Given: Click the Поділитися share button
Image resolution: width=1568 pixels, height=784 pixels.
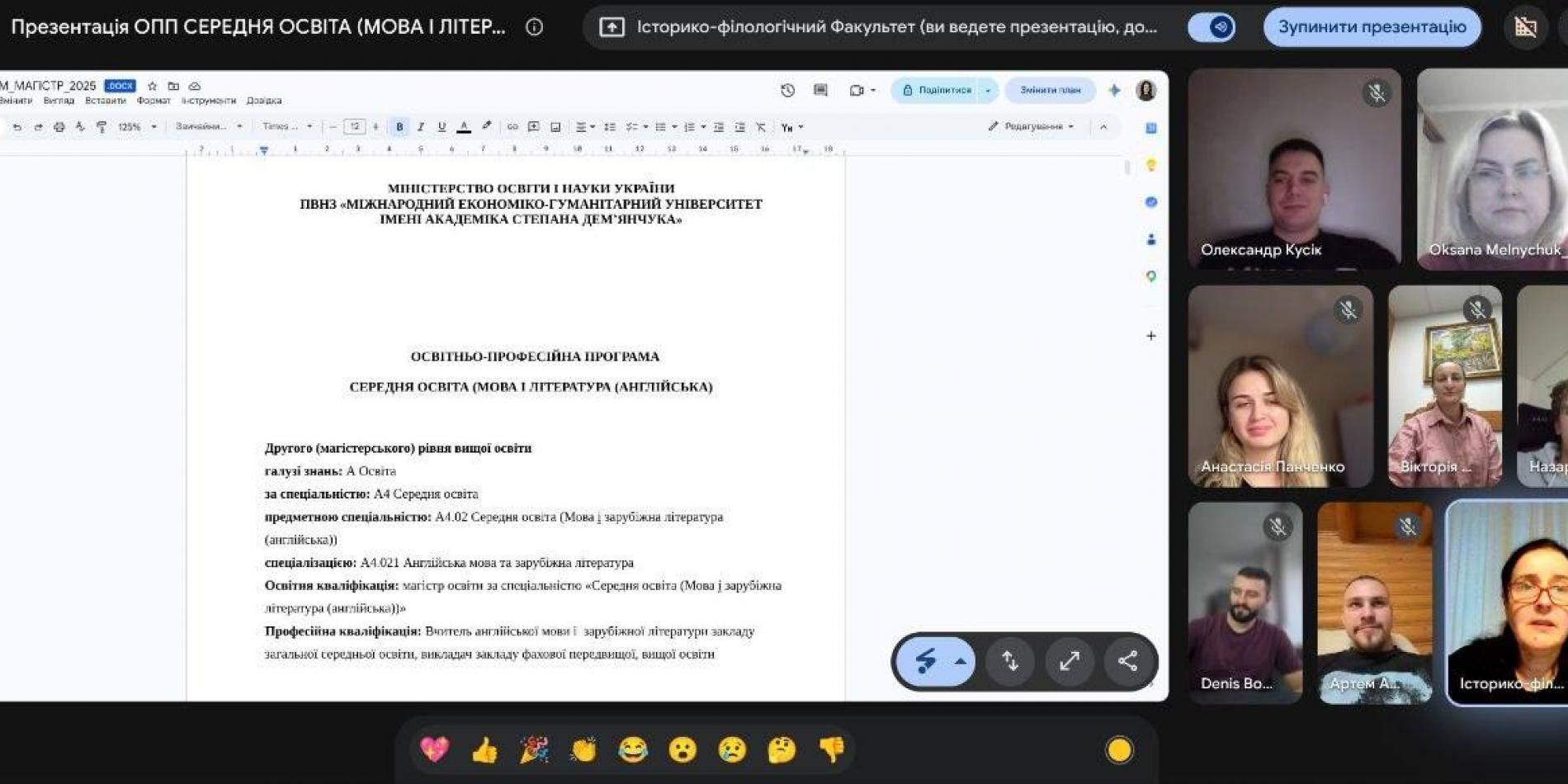Looking at the screenshot, I should pyautogui.click(x=936, y=90).
